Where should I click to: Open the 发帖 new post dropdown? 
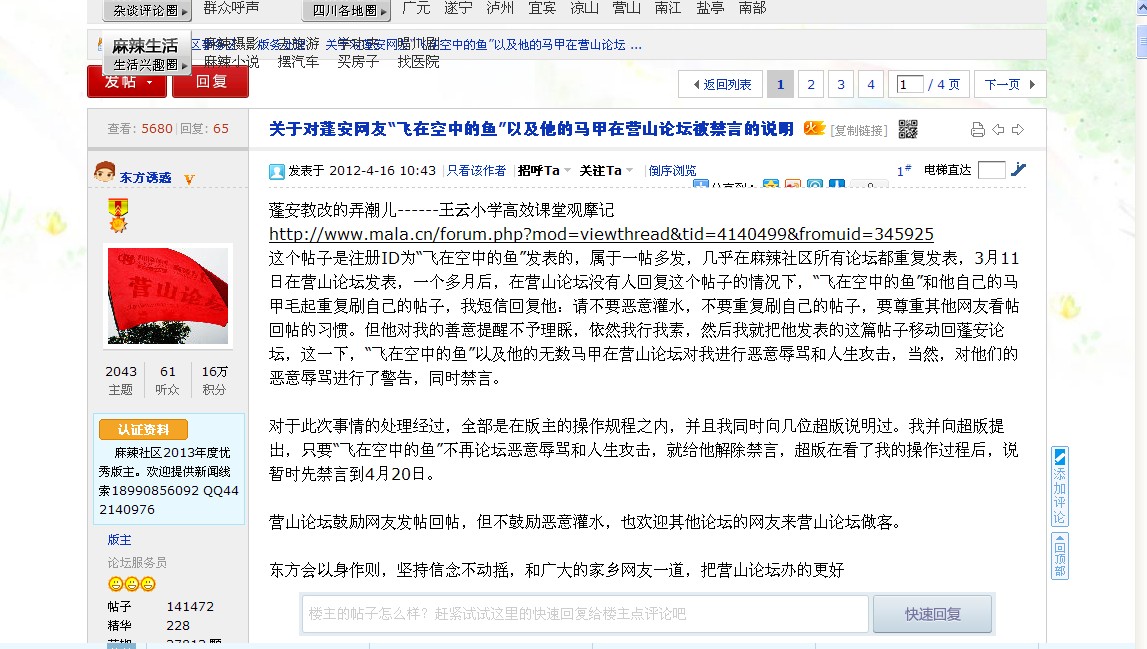pos(127,82)
